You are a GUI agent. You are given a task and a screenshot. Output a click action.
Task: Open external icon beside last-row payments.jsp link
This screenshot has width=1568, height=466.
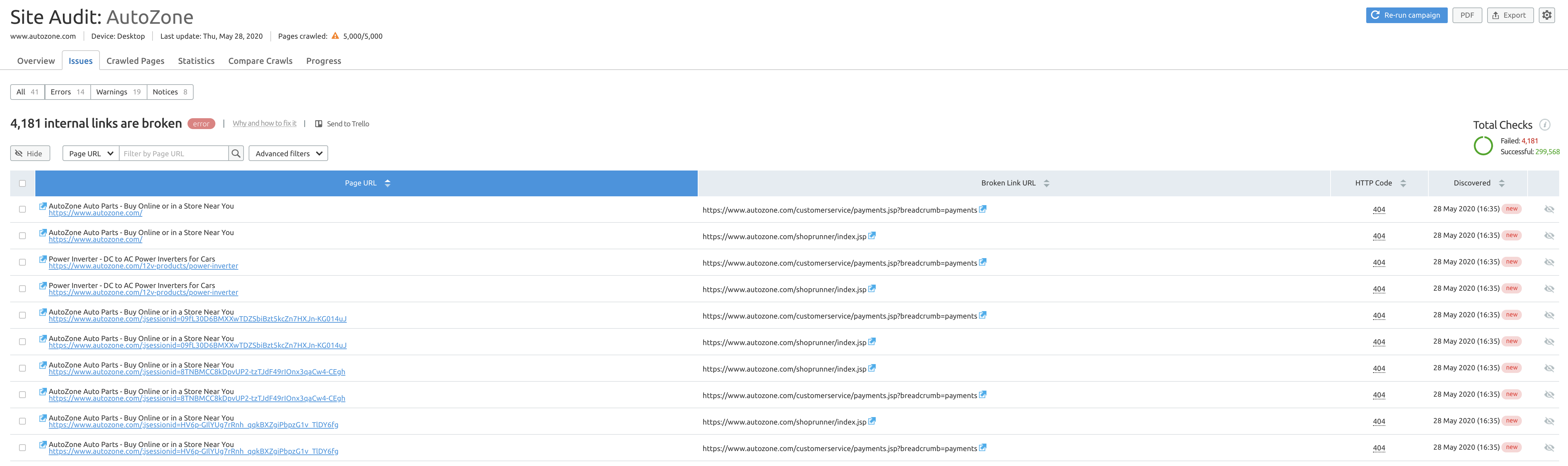point(982,448)
